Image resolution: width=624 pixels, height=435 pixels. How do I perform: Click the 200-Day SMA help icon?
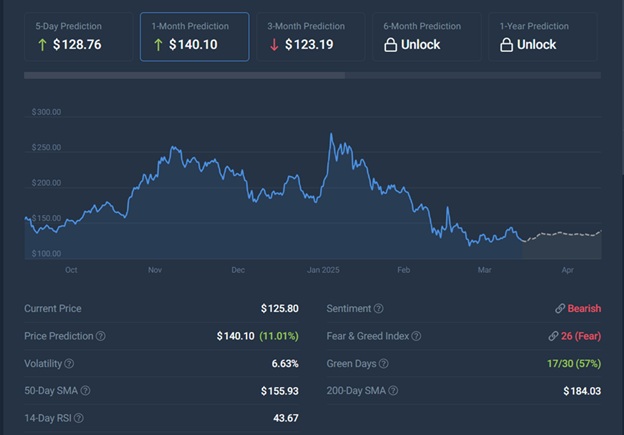390,390
